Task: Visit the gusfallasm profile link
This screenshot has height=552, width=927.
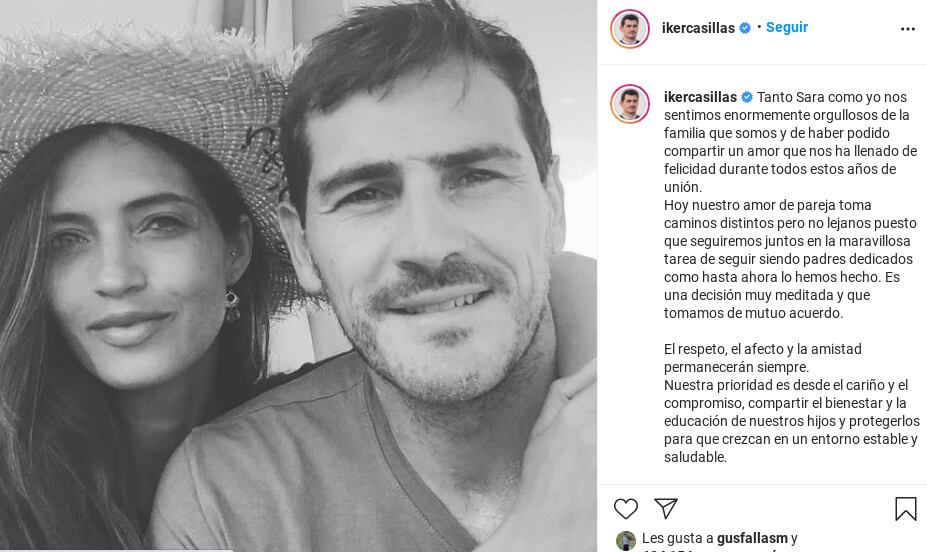Action: [752, 538]
